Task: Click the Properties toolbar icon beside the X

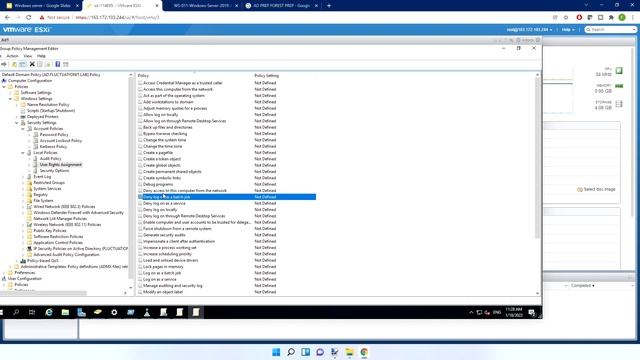Action: (x=40, y=64)
